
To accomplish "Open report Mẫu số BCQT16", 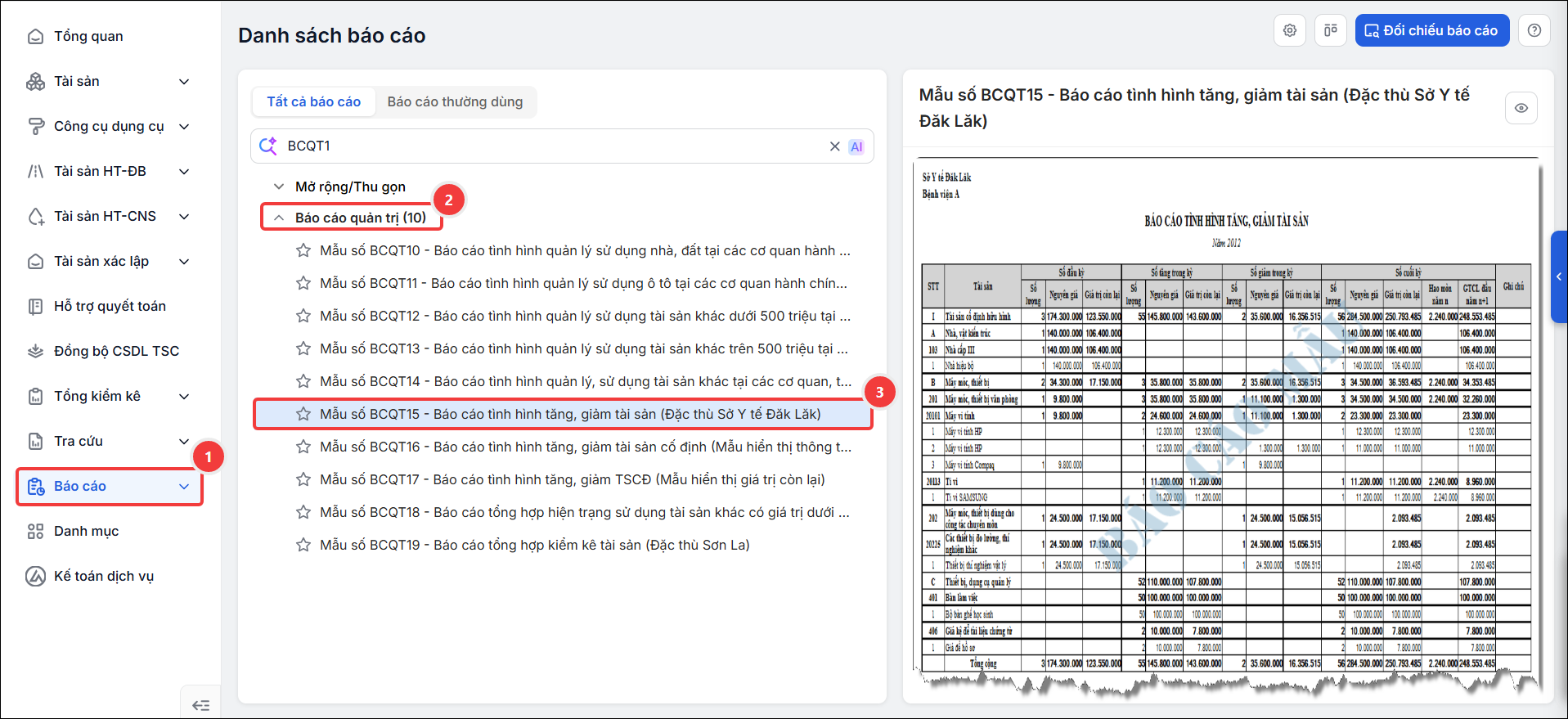I will point(586,447).
